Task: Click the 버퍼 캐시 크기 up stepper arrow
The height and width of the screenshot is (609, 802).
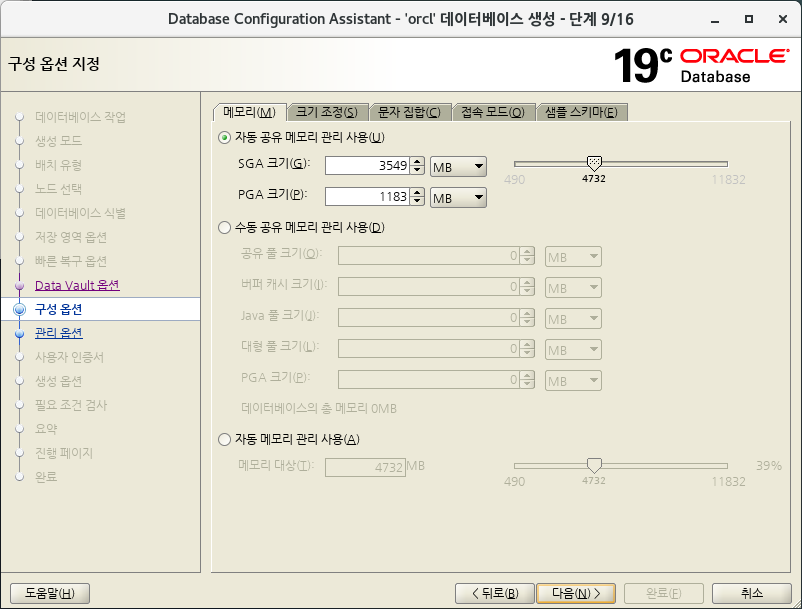Action: coord(527,283)
